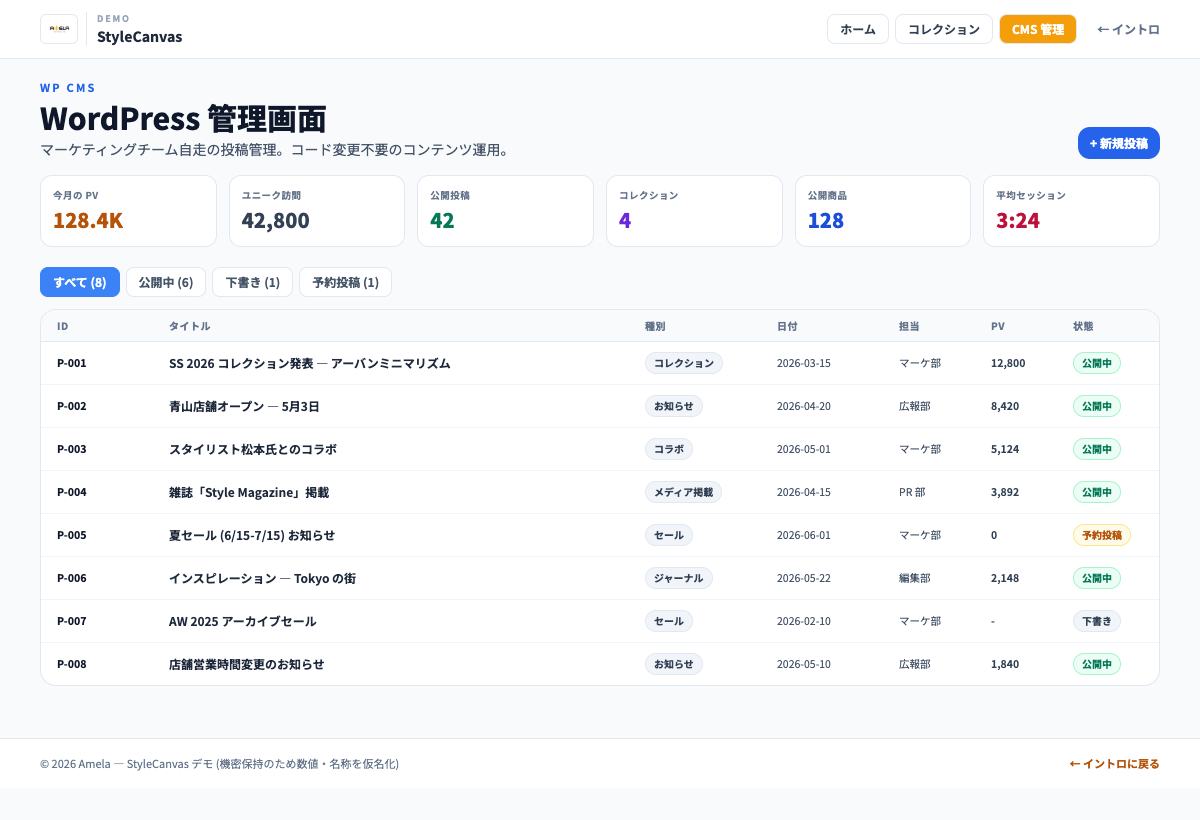
Task: Click the コレクション tag in row P-001
Action: point(684,363)
